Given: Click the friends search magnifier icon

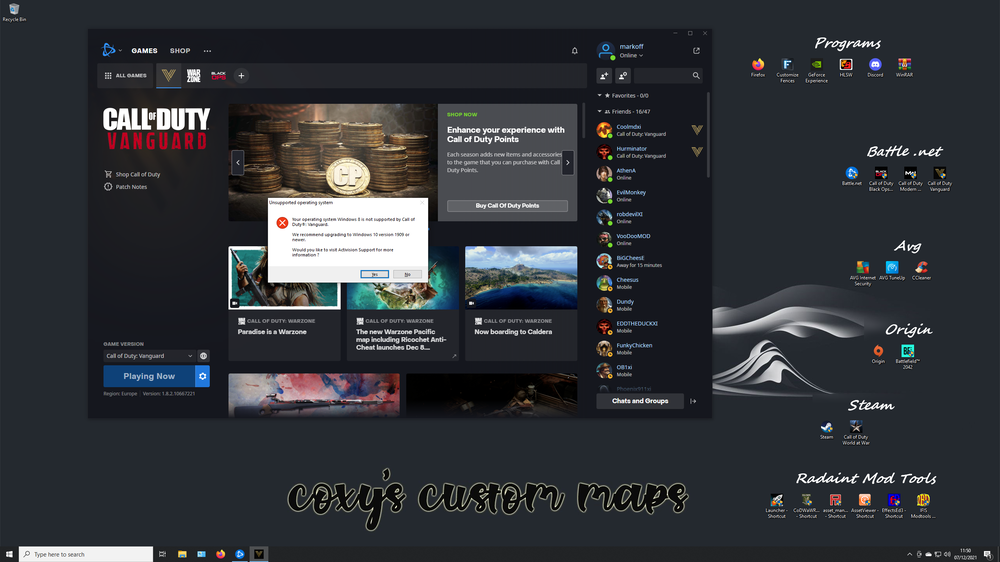Looking at the screenshot, I should point(696,76).
